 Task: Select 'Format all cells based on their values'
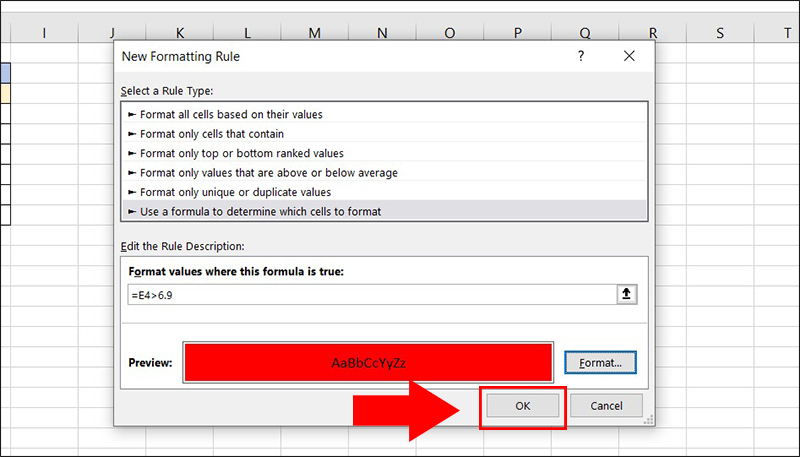tap(384, 114)
